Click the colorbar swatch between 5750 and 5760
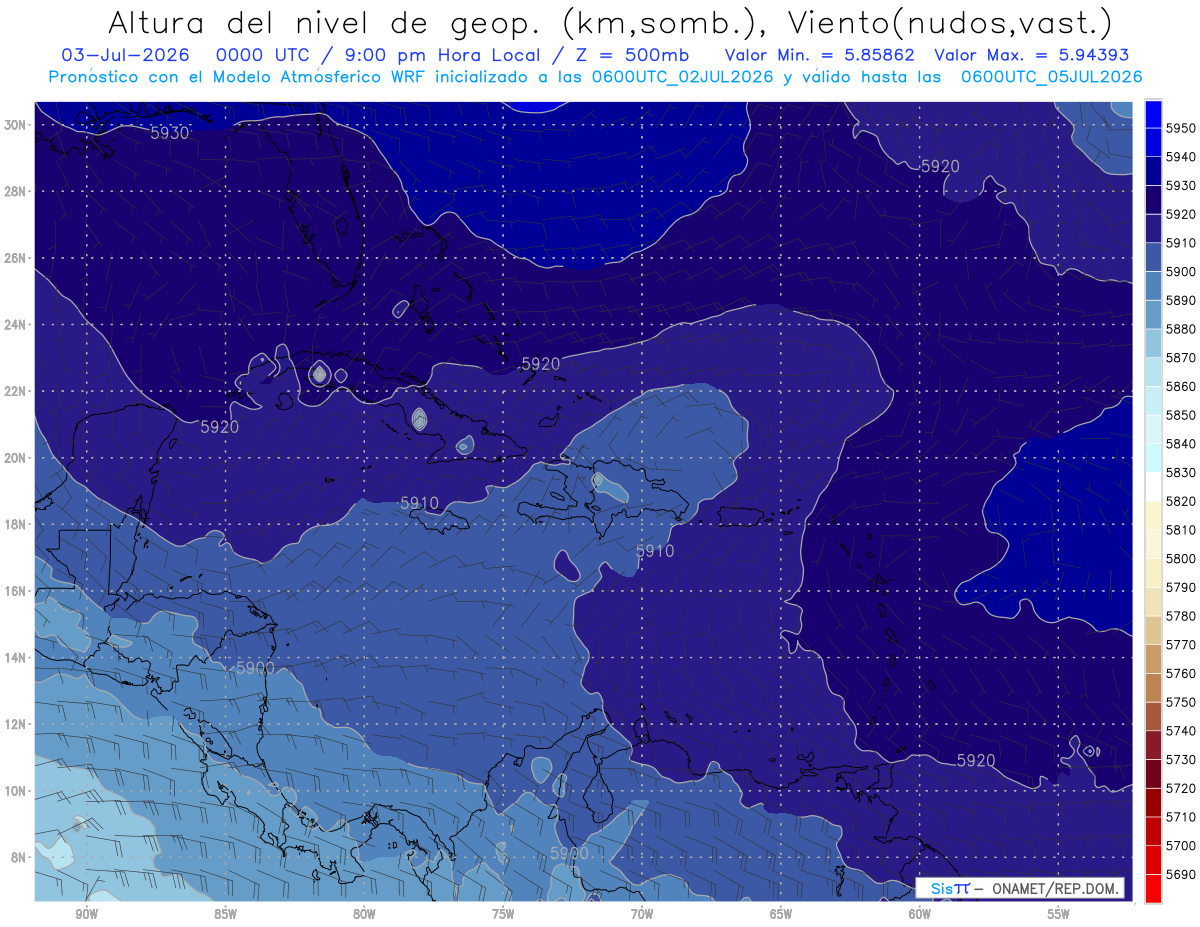The height and width of the screenshot is (927, 1200). coord(1153,687)
